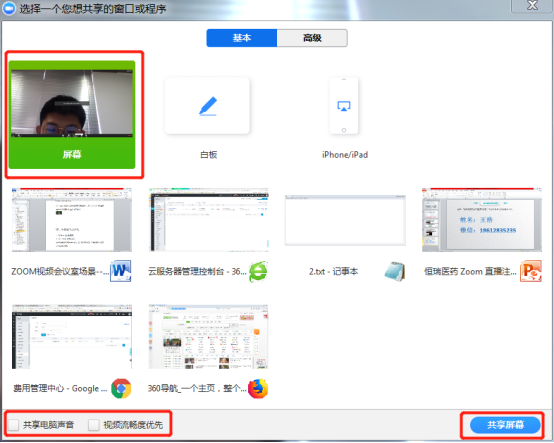554x443 pixels.
Task: Click the Firefox browser icon
Action: [x=258, y=388]
